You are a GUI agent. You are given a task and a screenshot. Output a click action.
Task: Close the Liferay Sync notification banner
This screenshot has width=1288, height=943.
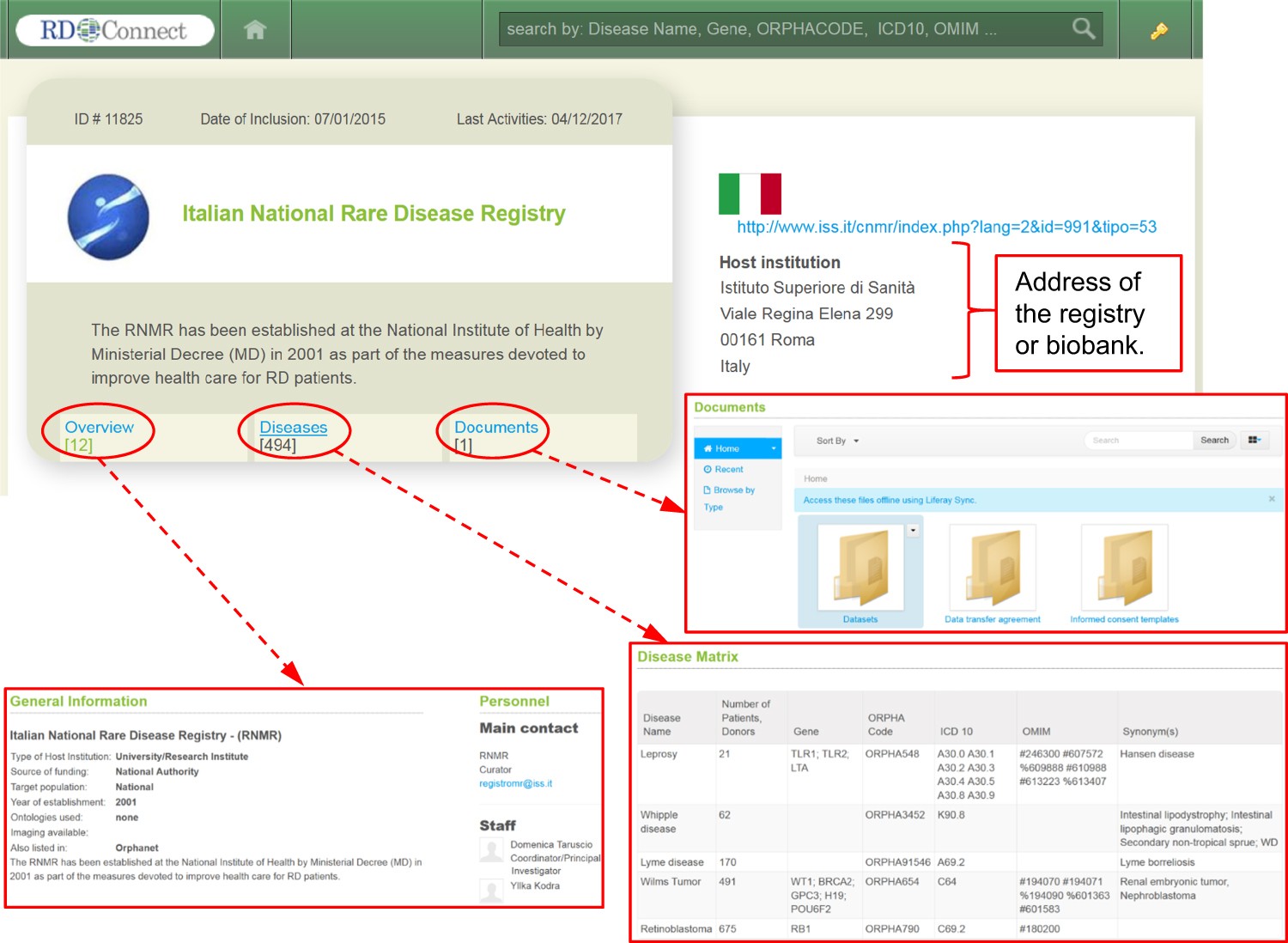coord(1272,499)
